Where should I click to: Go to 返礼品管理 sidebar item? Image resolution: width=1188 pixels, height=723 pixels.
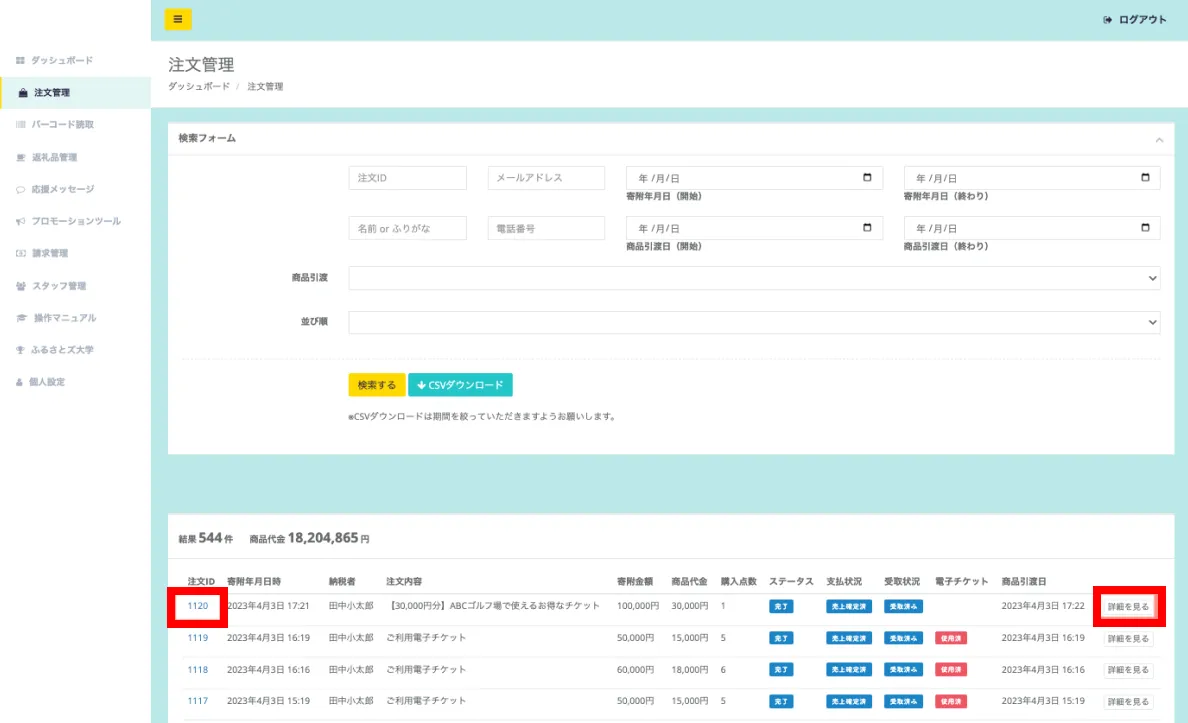(54, 157)
